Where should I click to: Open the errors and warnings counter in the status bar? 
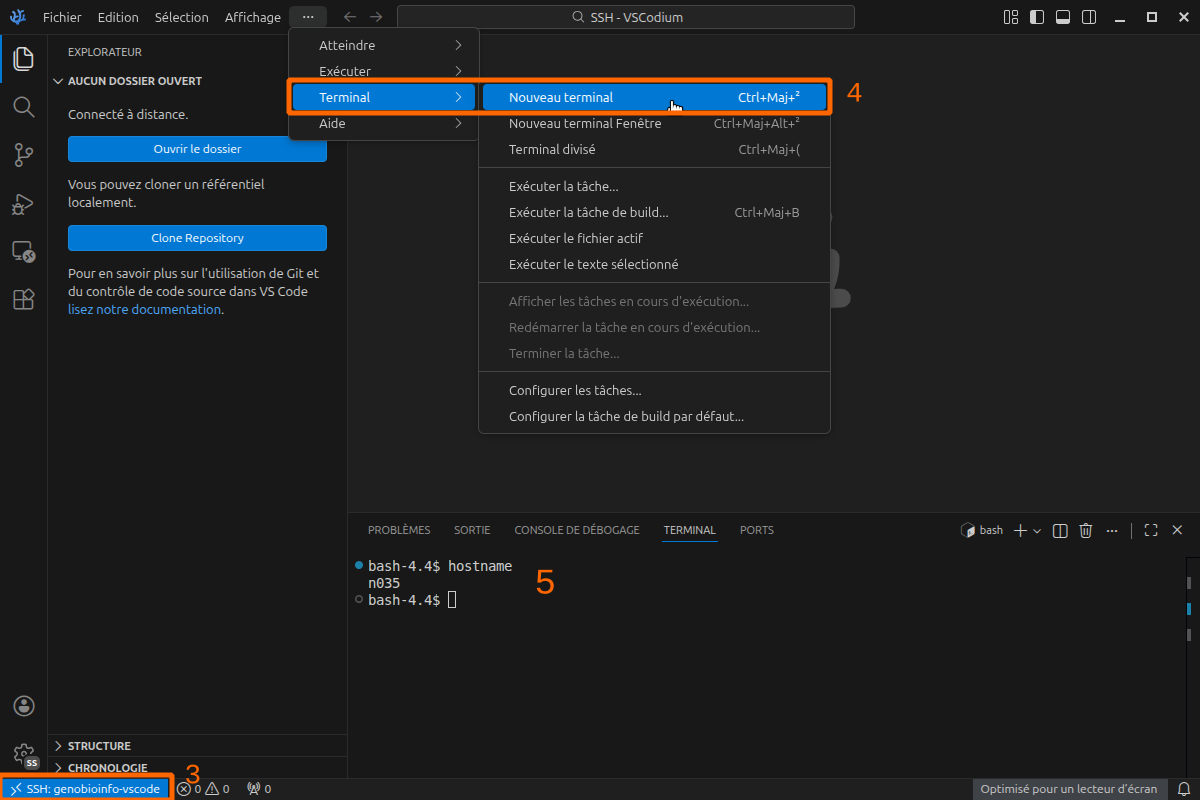tap(203, 789)
